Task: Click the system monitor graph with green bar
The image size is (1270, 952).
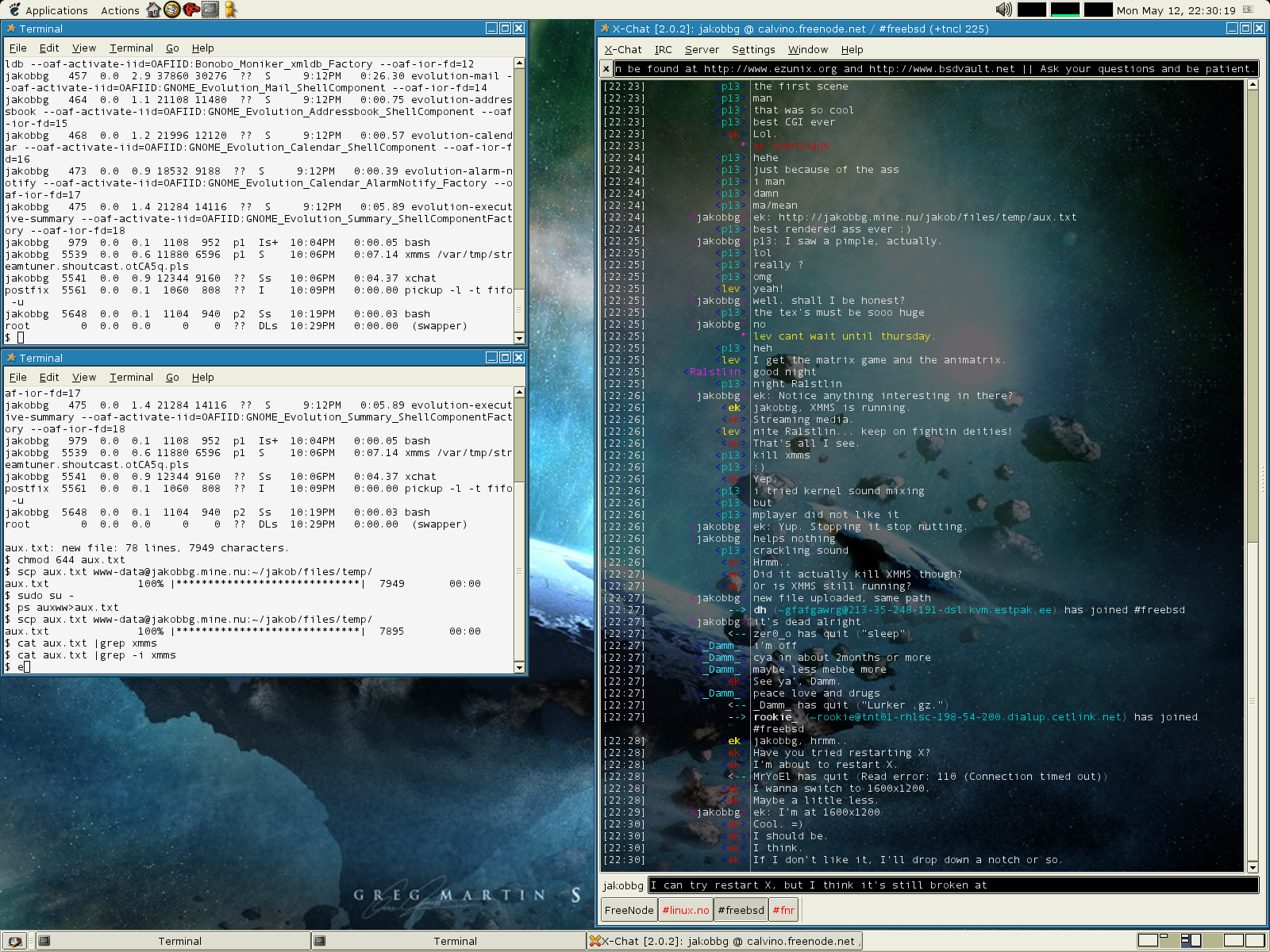Action: pyautogui.click(x=1064, y=10)
